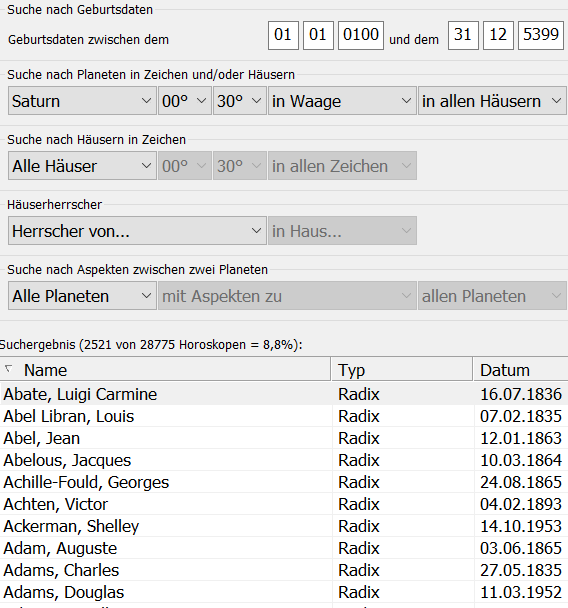
Task: Click the start month field '01'
Action: coord(318,35)
